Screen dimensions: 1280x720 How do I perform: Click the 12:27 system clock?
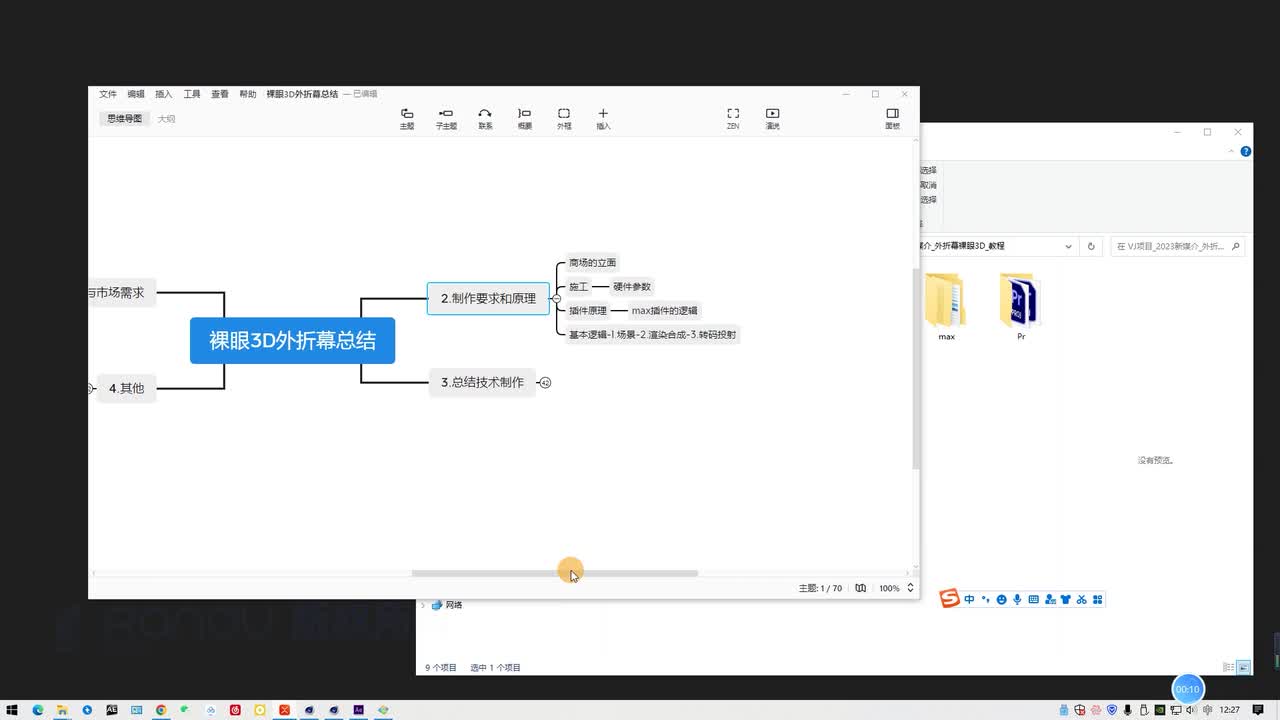click(1230, 710)
